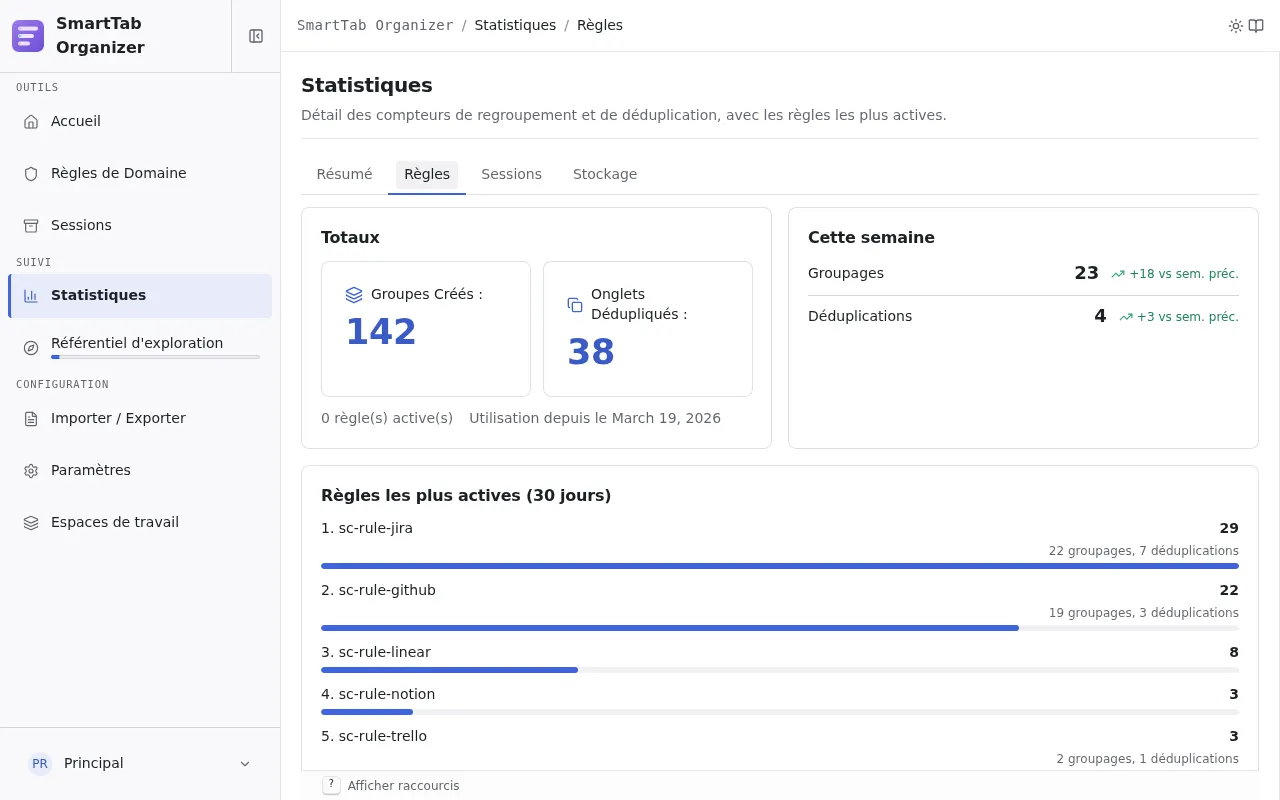This screenshot has height=800, width=1280.
Task: Click the Règles de Domaine shield icon
Action: click(x=31, y=173)
